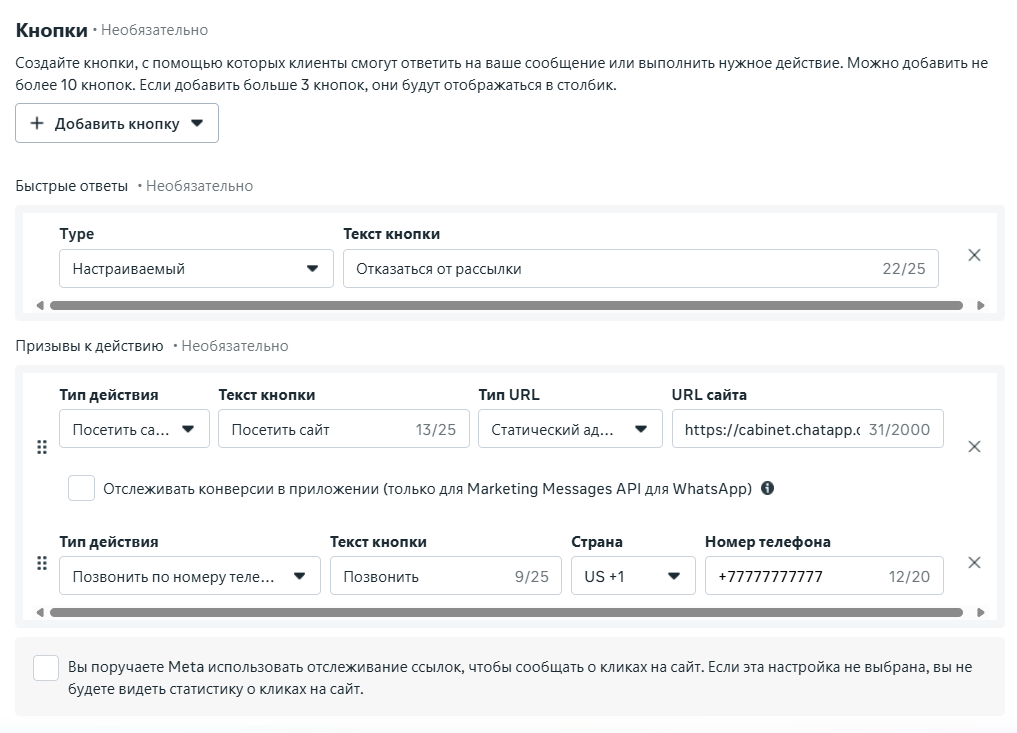This screenshot has width=1017, height=733.
Task: Click right scroll arrow in quick replies
Action: coord(980,305)
